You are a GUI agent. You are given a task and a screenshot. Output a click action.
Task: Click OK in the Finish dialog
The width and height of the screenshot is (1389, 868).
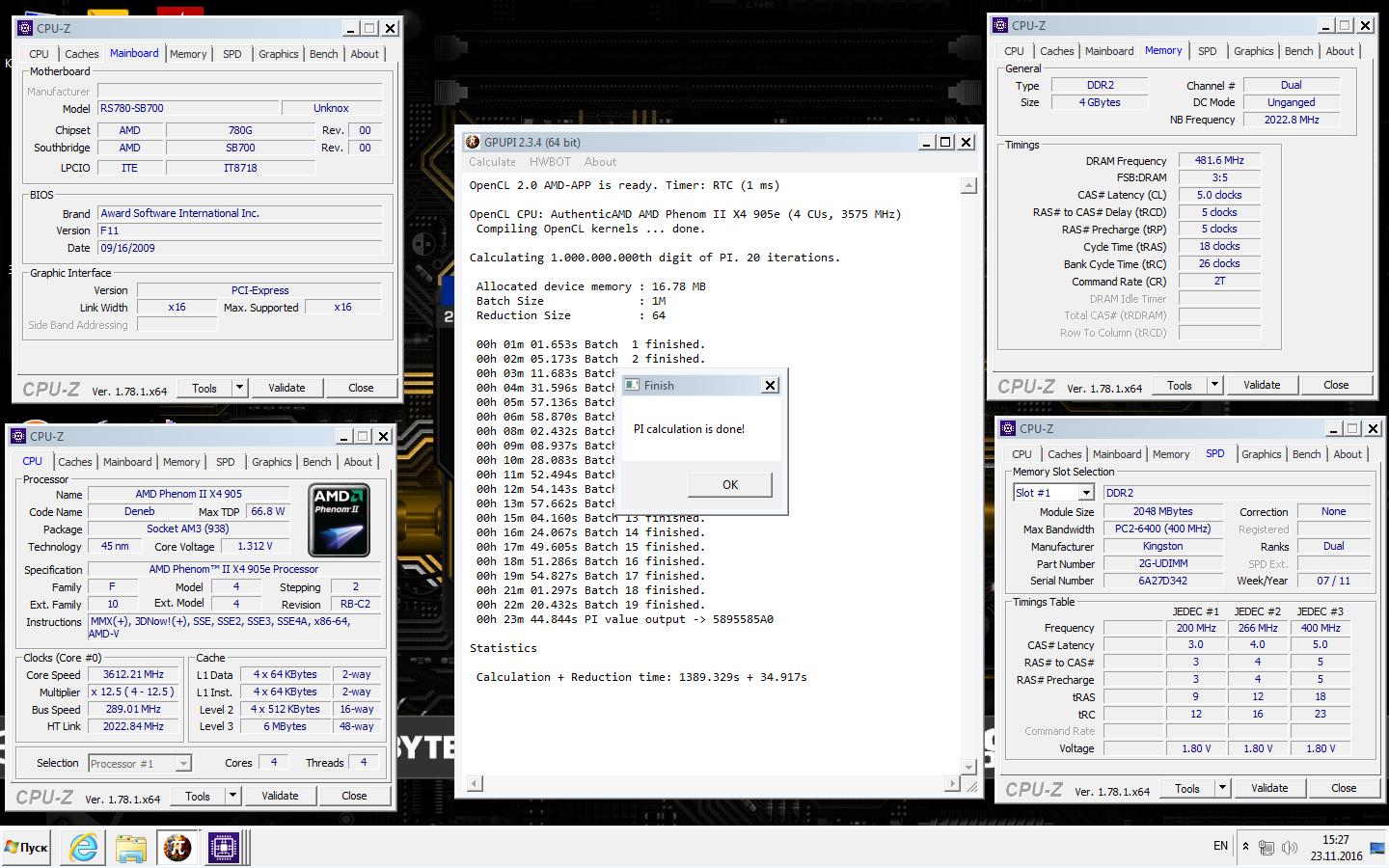tap(730, 484)
